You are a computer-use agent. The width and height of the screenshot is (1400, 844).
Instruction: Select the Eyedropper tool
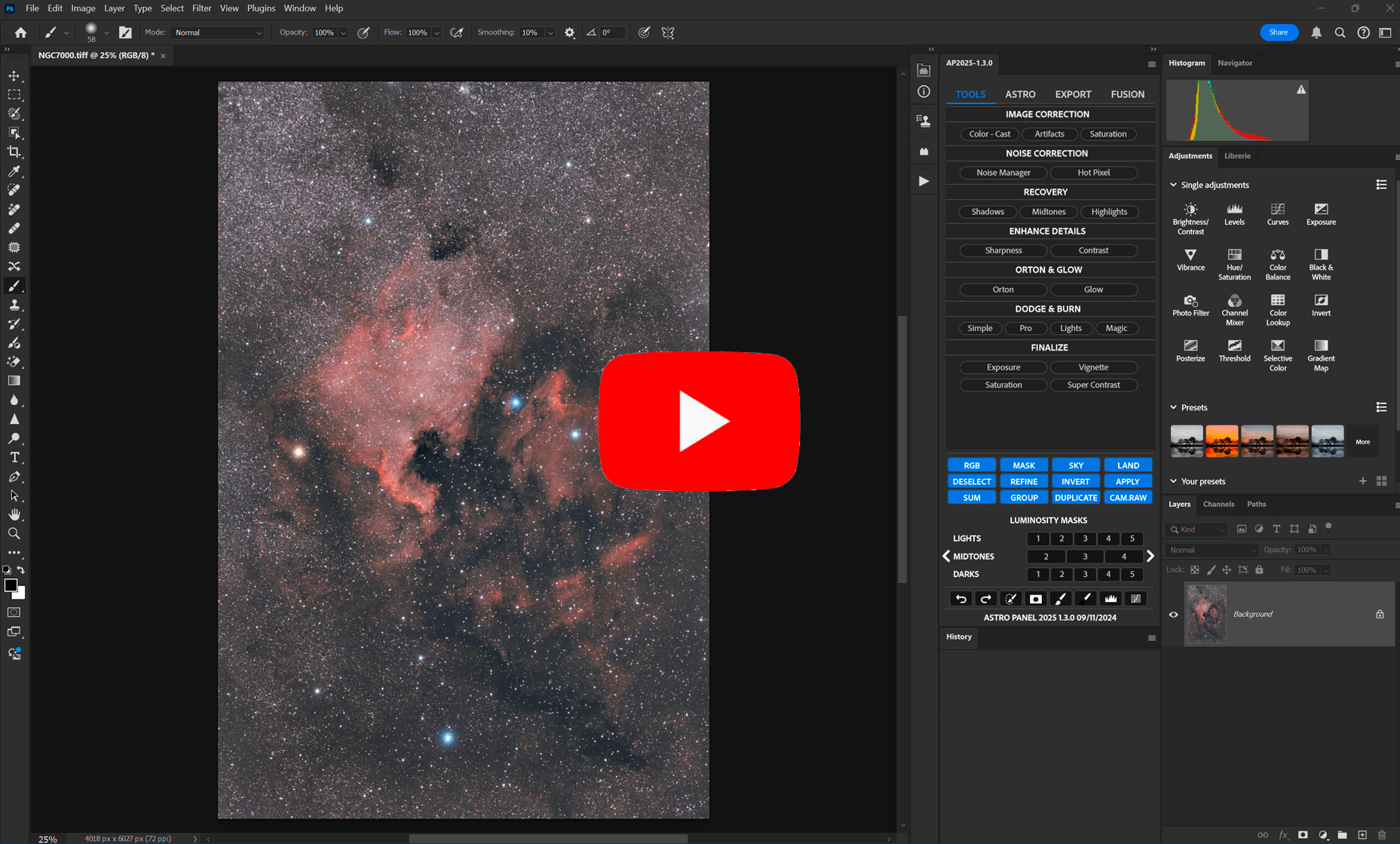14,170
